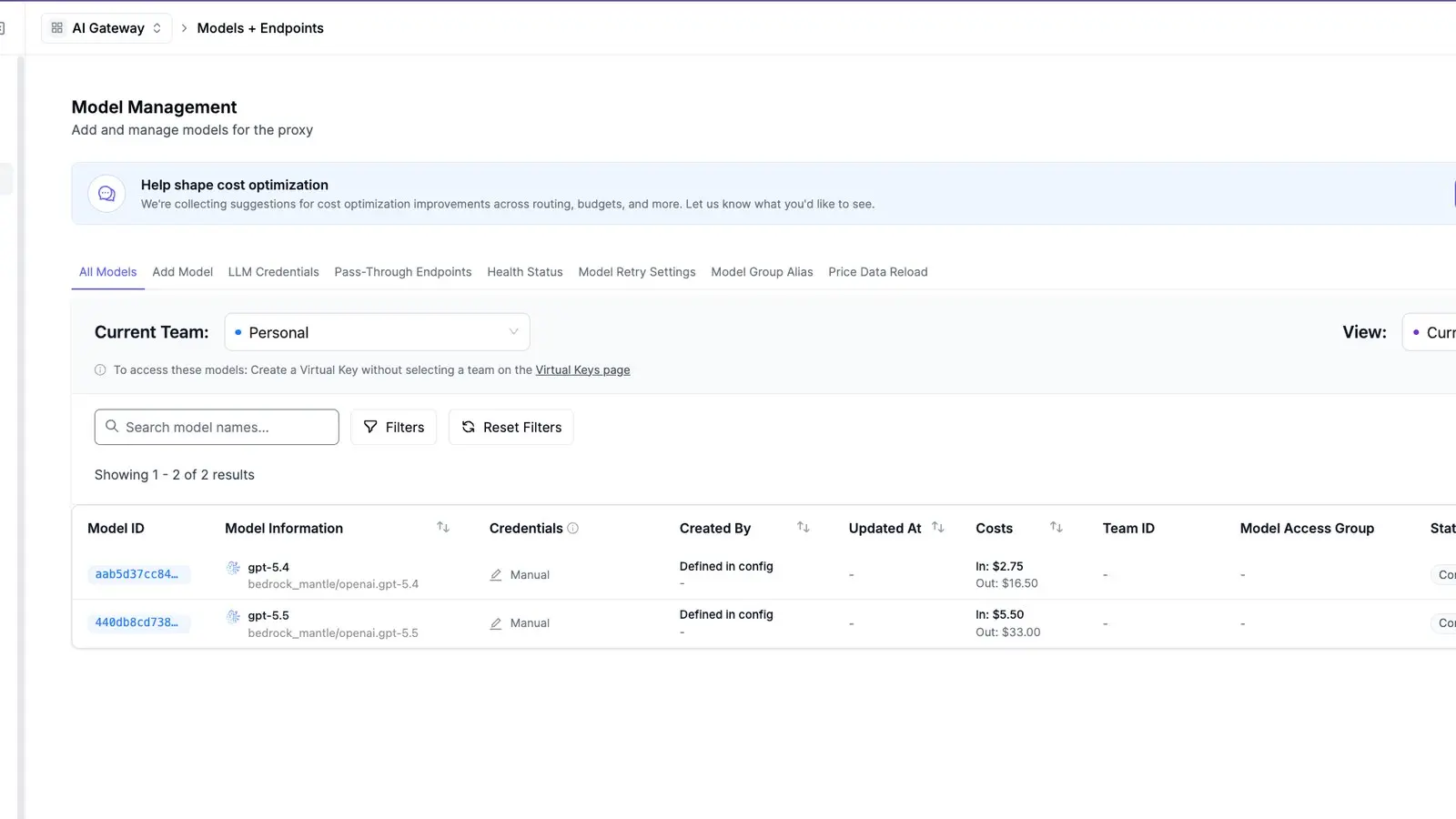The image size is (1456, 819).
Task: Open the Filters button
Action: 394,427
